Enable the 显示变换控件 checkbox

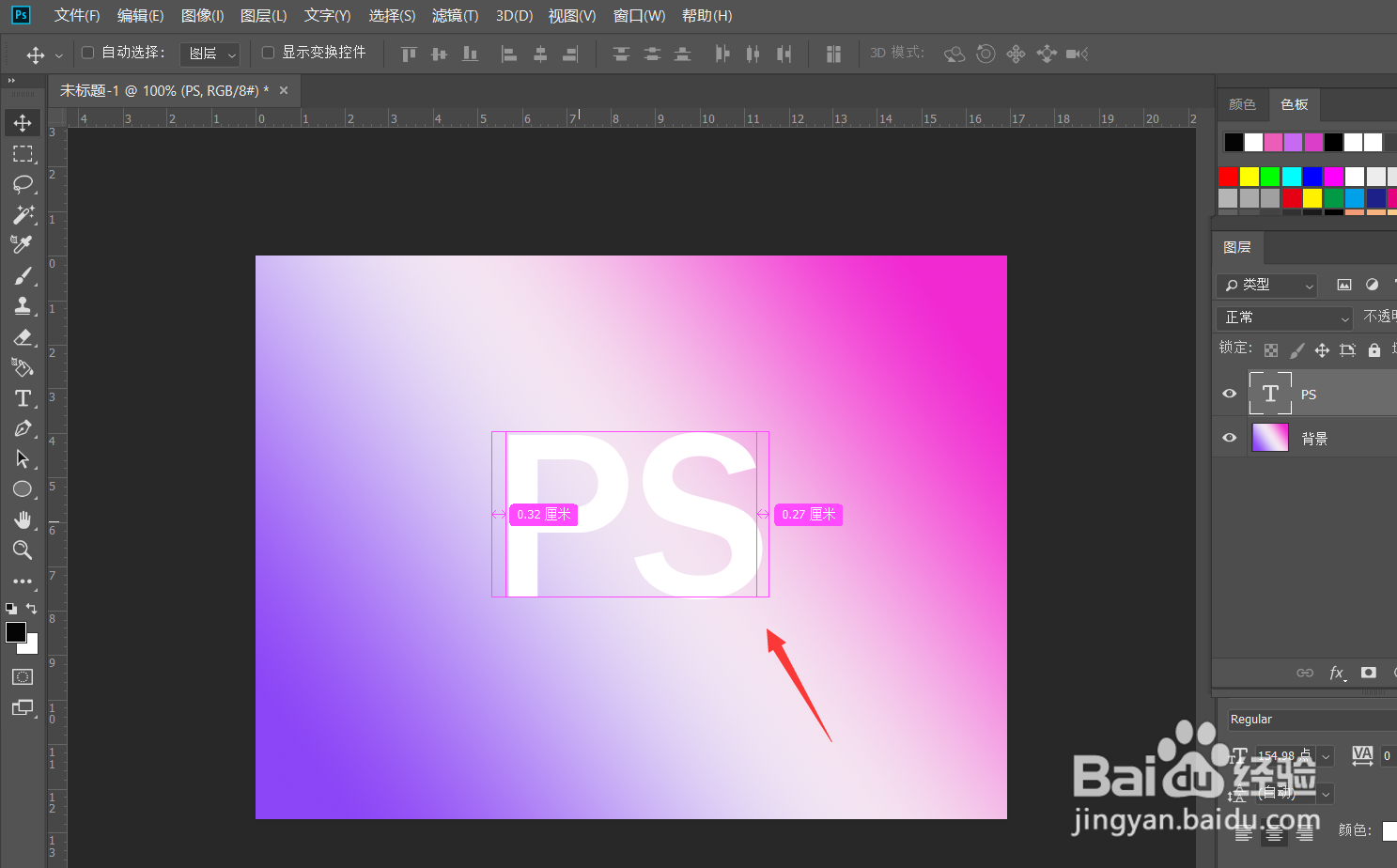coord(268,53)
